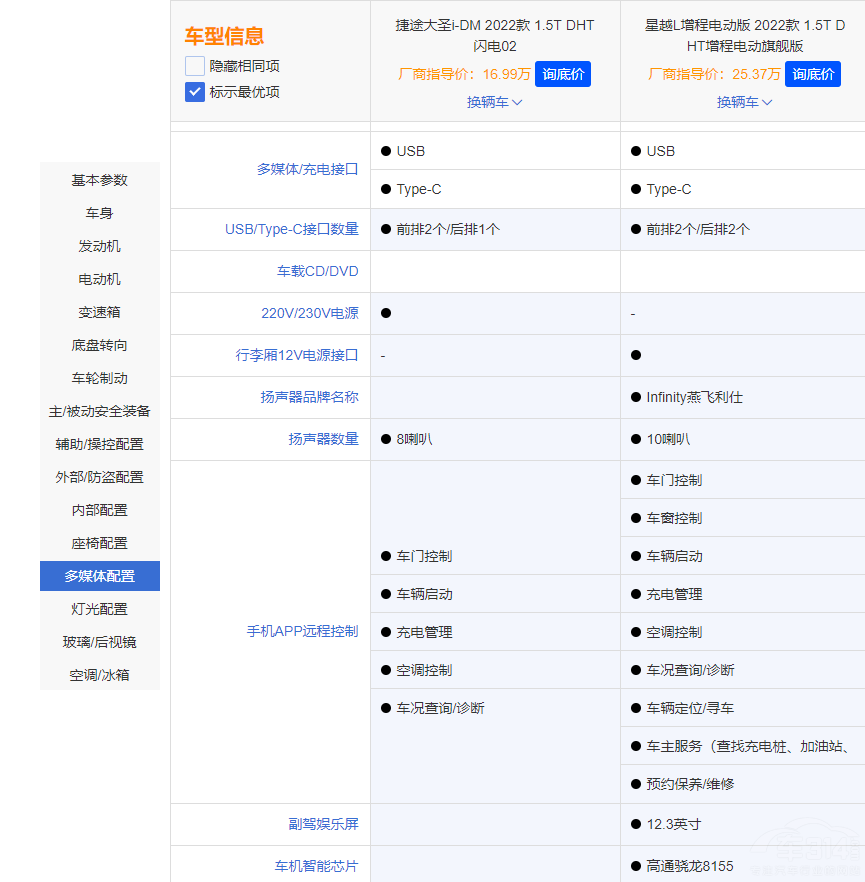This screenshot has width=865, height=882.
Task: Click the 扬声器品牌名称 parameter link
Action: tap(309, 397)
